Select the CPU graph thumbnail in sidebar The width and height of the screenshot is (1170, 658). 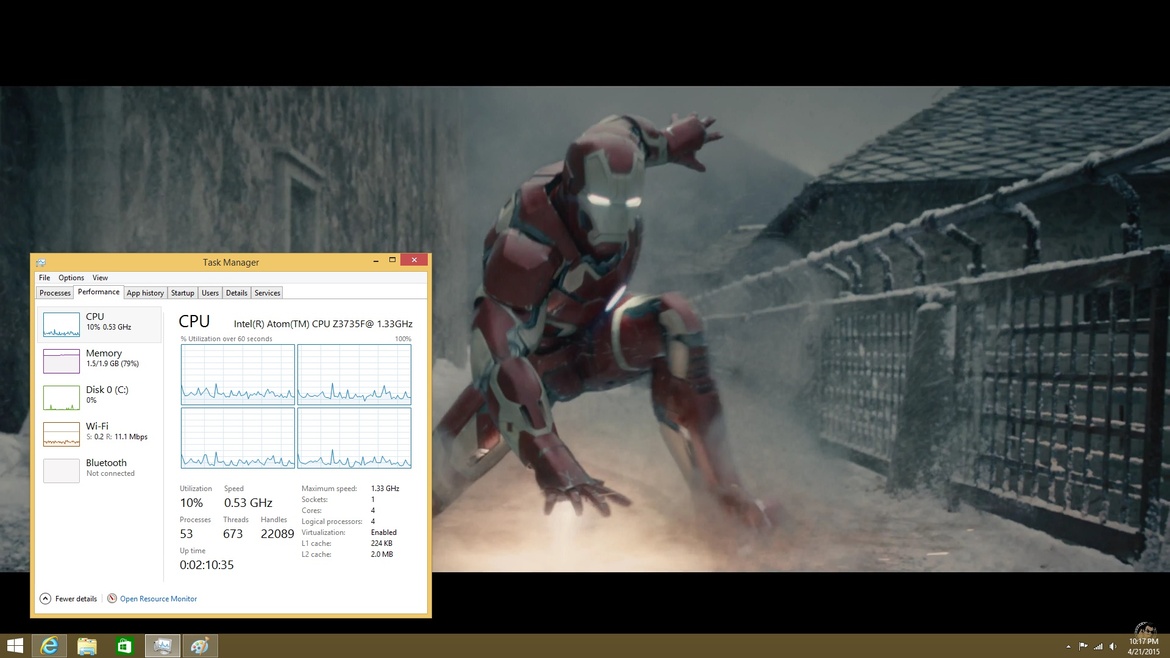pos(61,325)
